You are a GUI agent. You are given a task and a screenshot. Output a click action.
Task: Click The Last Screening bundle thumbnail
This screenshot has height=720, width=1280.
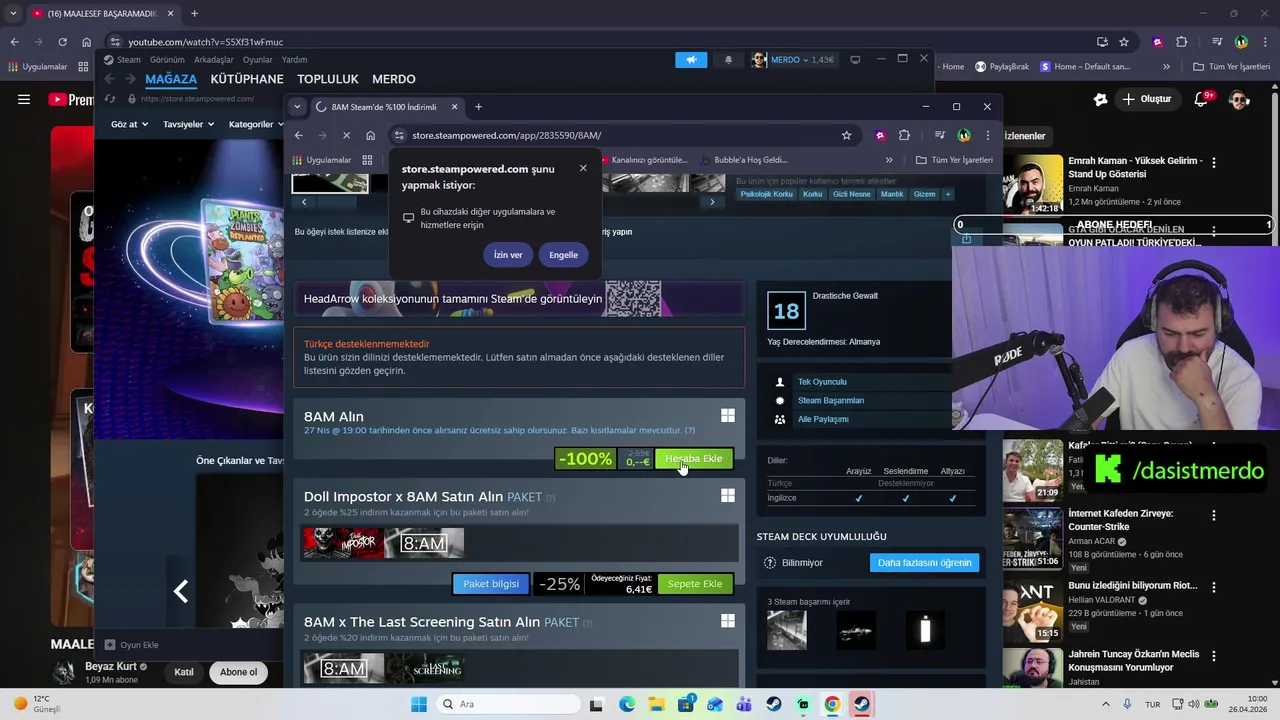coord(425,669)
